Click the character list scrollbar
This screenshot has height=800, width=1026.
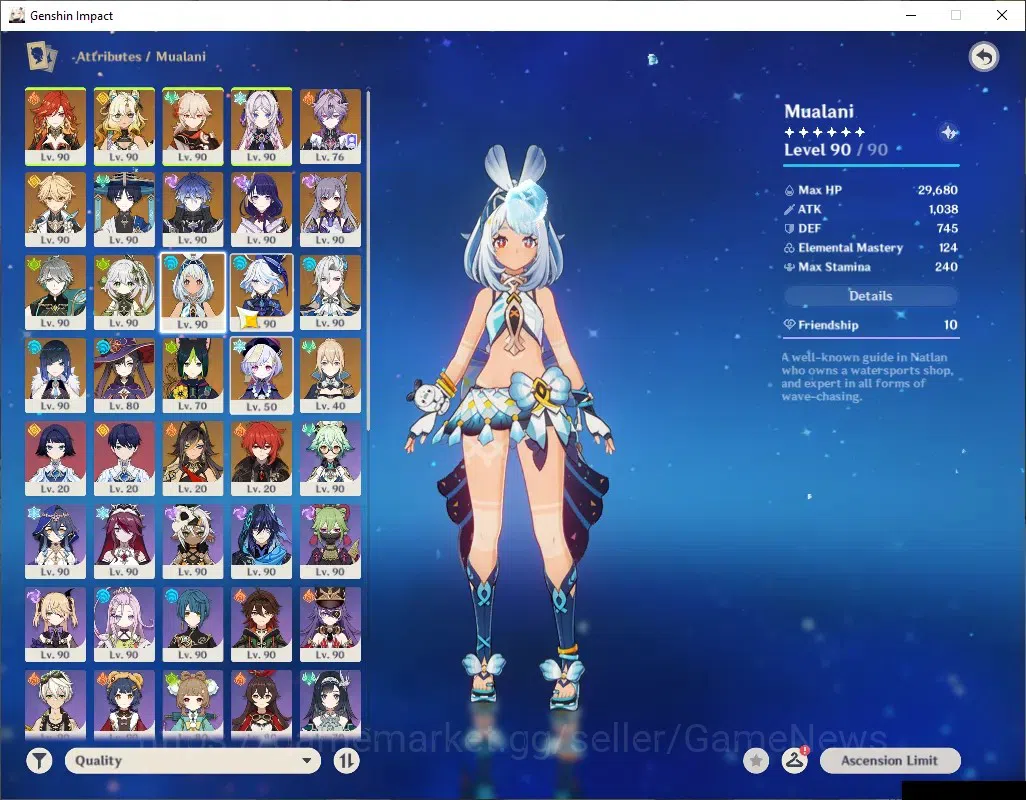click(368, 260)
